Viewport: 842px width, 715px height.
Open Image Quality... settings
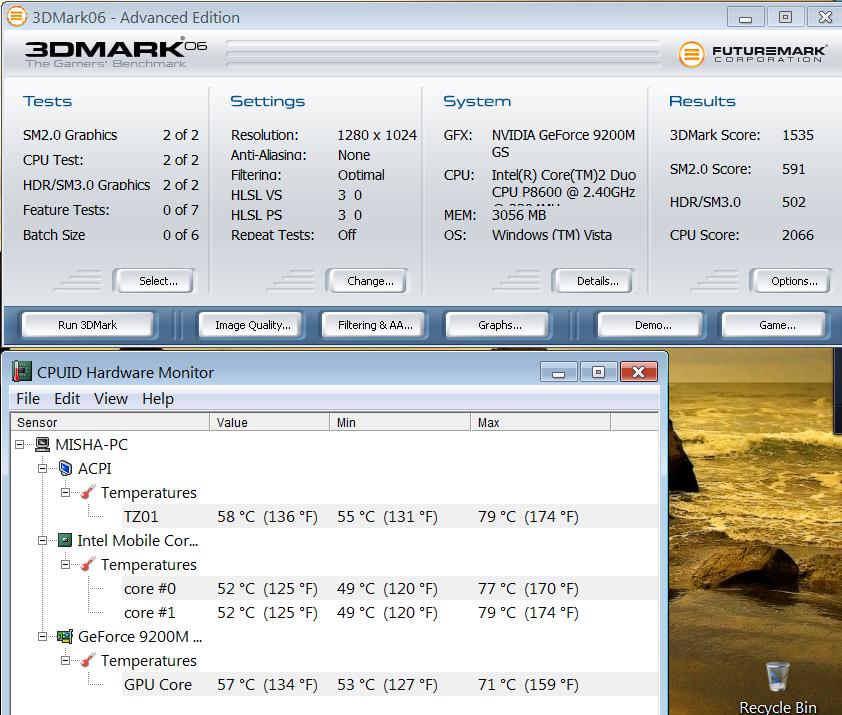[x=252, y=325]
